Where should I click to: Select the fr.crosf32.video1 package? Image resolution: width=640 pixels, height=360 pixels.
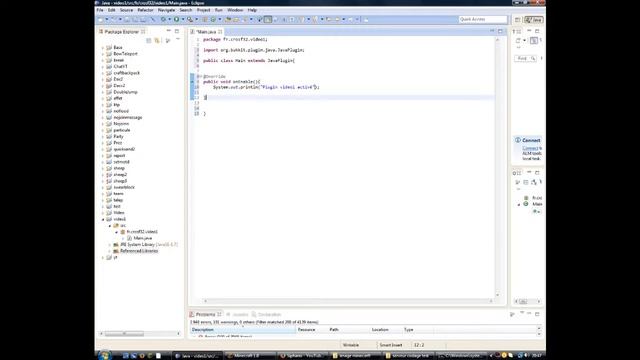tap(142, 231)
